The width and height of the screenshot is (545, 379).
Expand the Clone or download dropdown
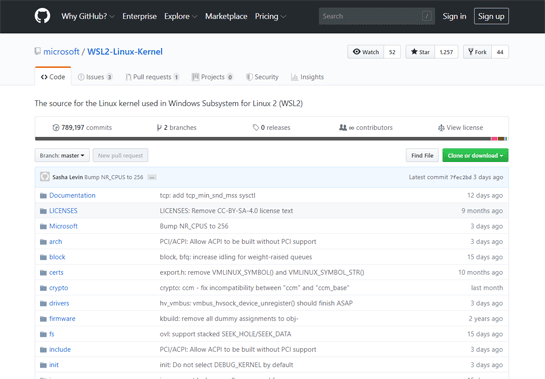[475, 155]
